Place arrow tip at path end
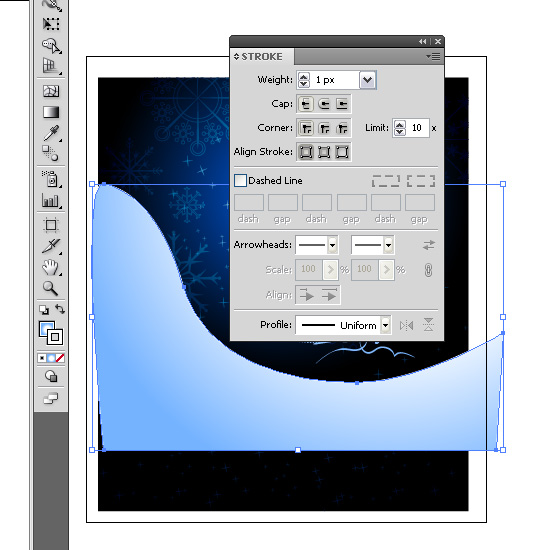 click(x=329, y=295)
